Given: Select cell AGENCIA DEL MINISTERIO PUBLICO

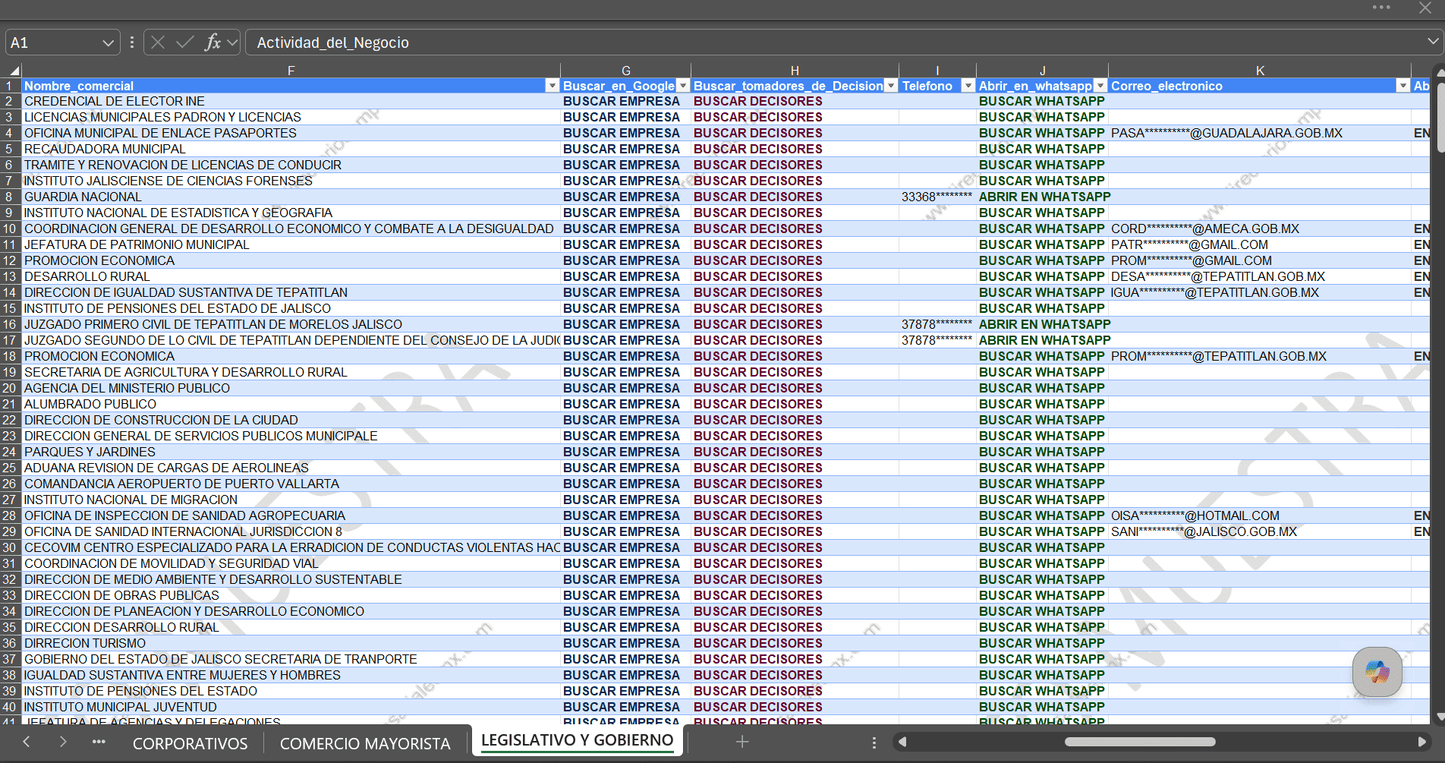Looking at the screenshot, I should pos(291,388).
